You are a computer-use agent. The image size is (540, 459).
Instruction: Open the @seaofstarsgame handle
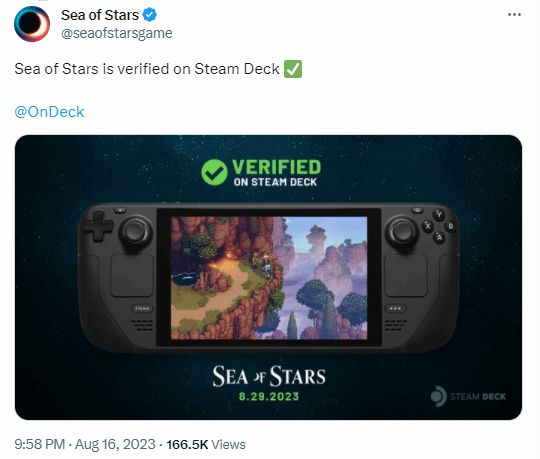[x=117, y=33]
